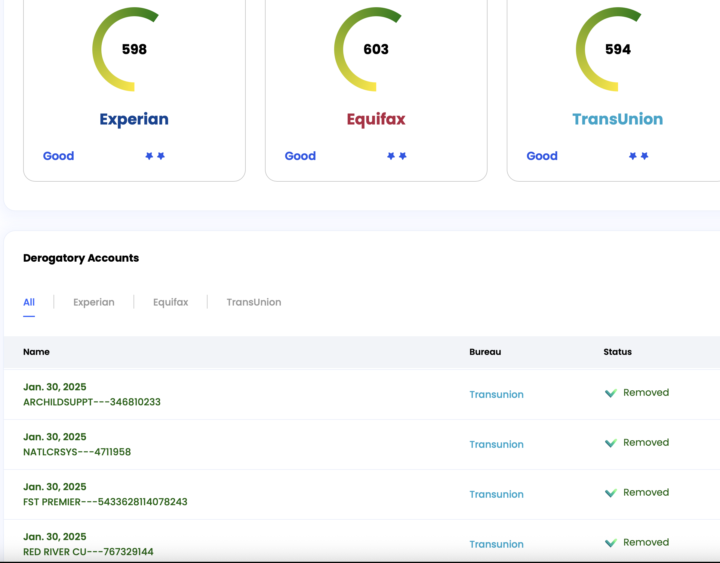Click Good rating in Equifax card
720x563 pixels.
coord(300,156)
